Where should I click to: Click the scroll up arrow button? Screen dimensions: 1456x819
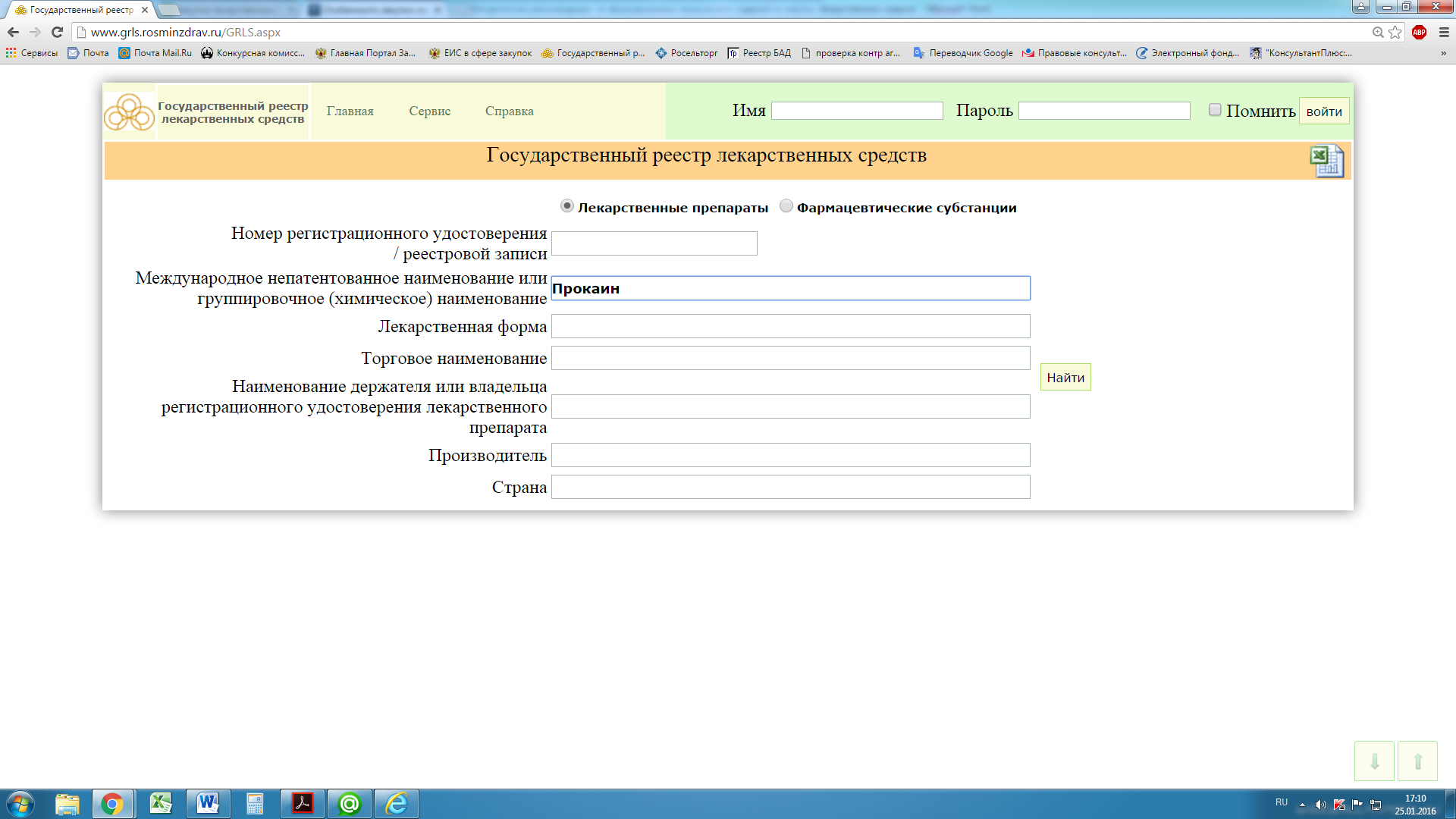point(1417,761)
